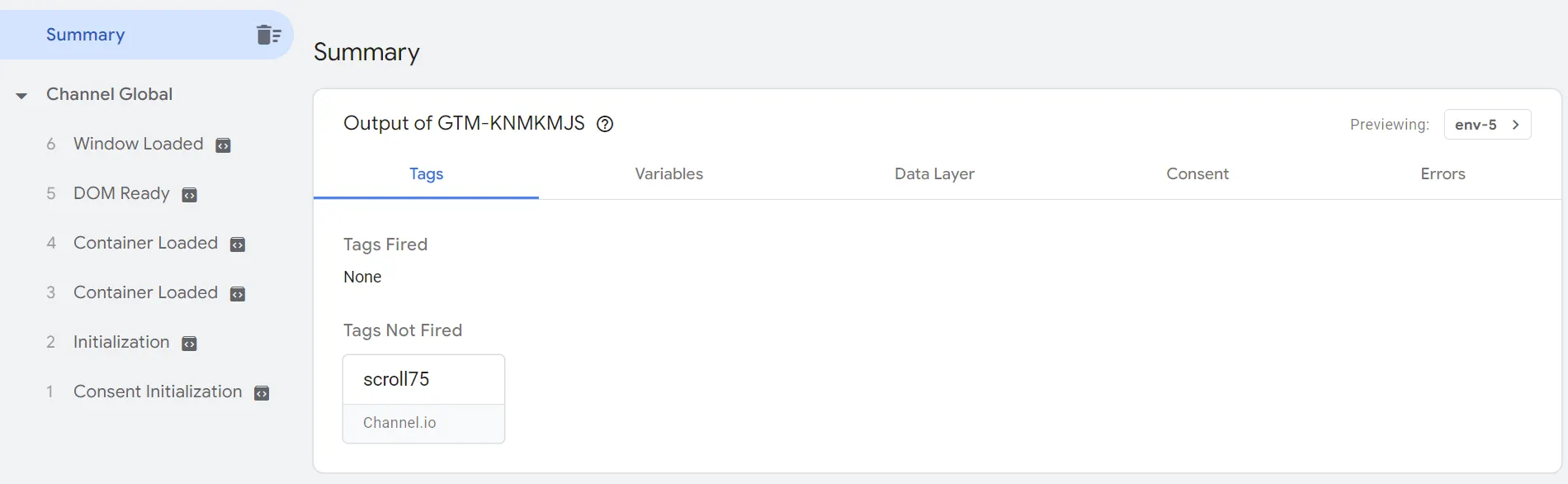This screenshot has width=1568, height=484.
Task: Open the env-5 previewing dropdown
Action: click(1476, 125)
